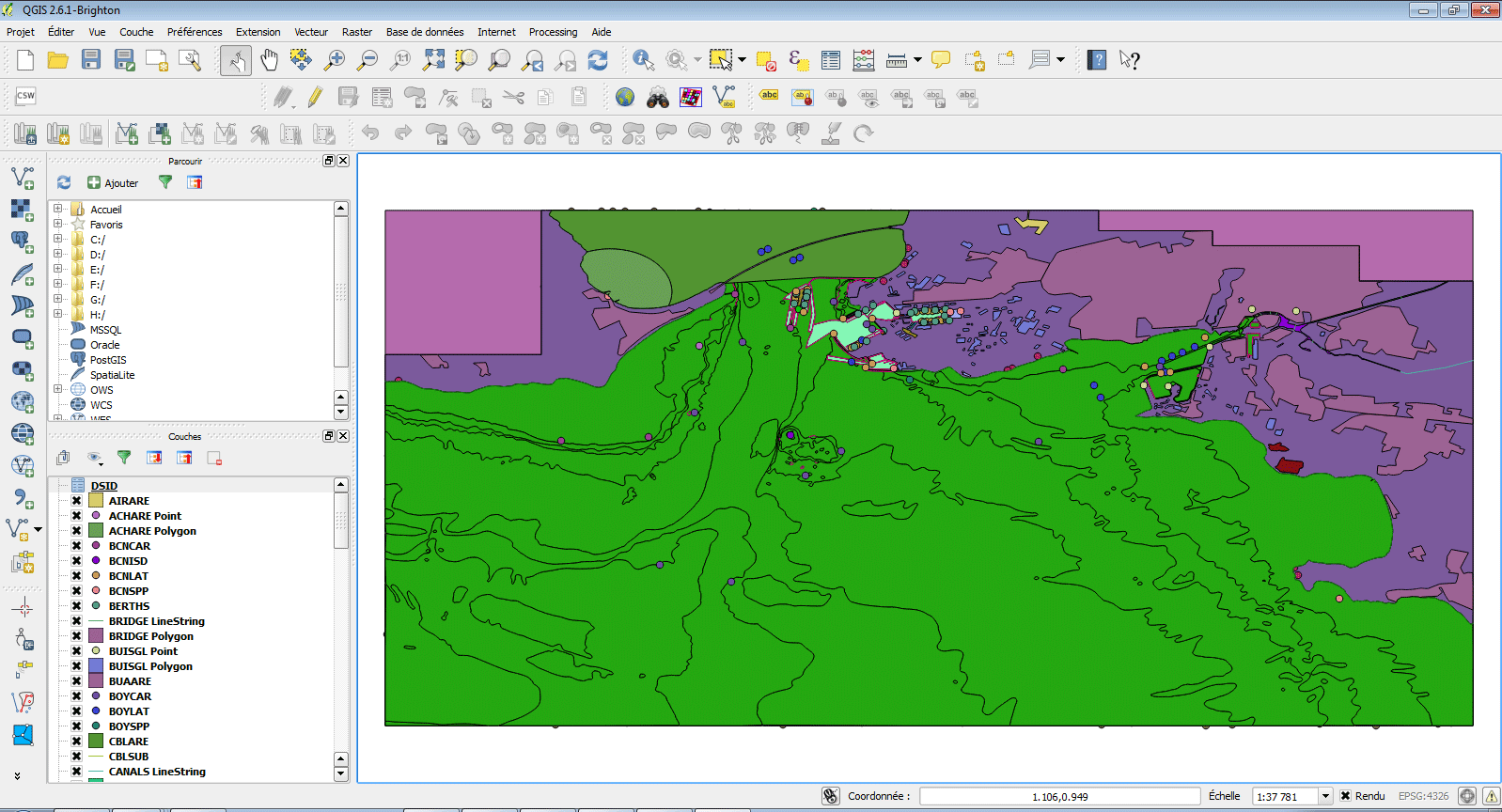This screenshot has width=1502, height=812.
Task: Toggle visibility of AIRARE layer
Action: 77,501
